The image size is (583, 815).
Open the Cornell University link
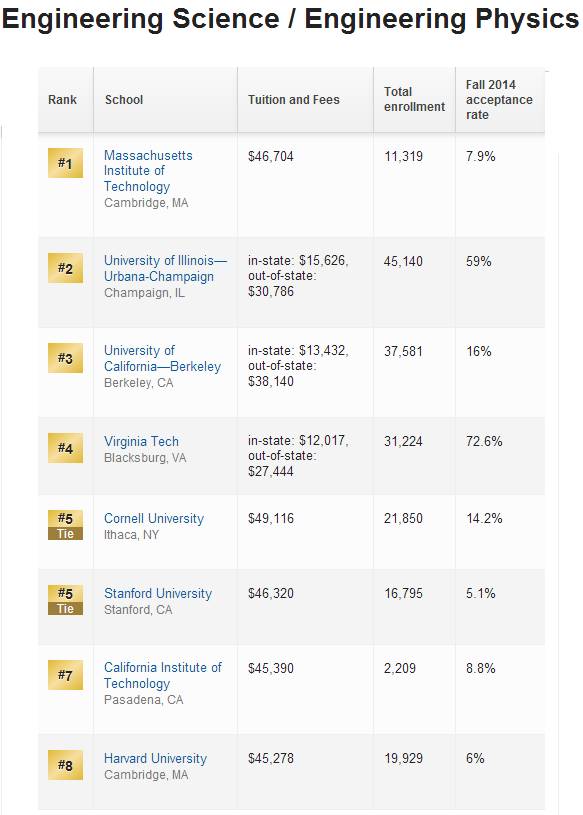[x=154, y=518]
